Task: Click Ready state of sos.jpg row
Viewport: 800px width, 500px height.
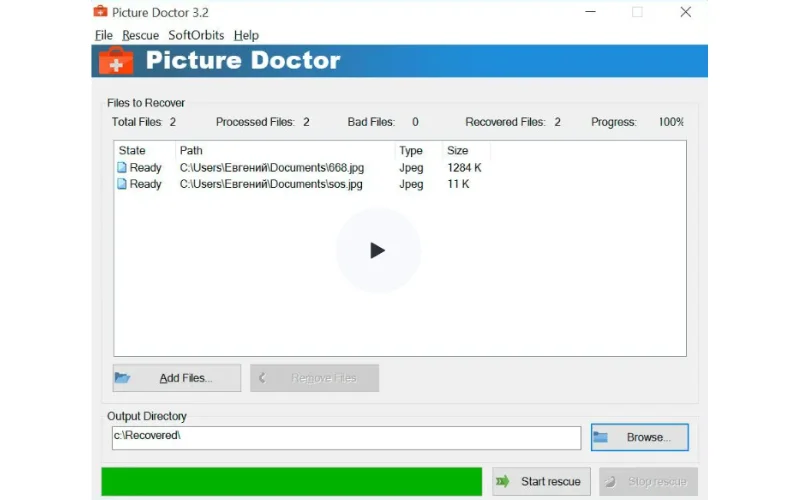Action: [145, 184]
